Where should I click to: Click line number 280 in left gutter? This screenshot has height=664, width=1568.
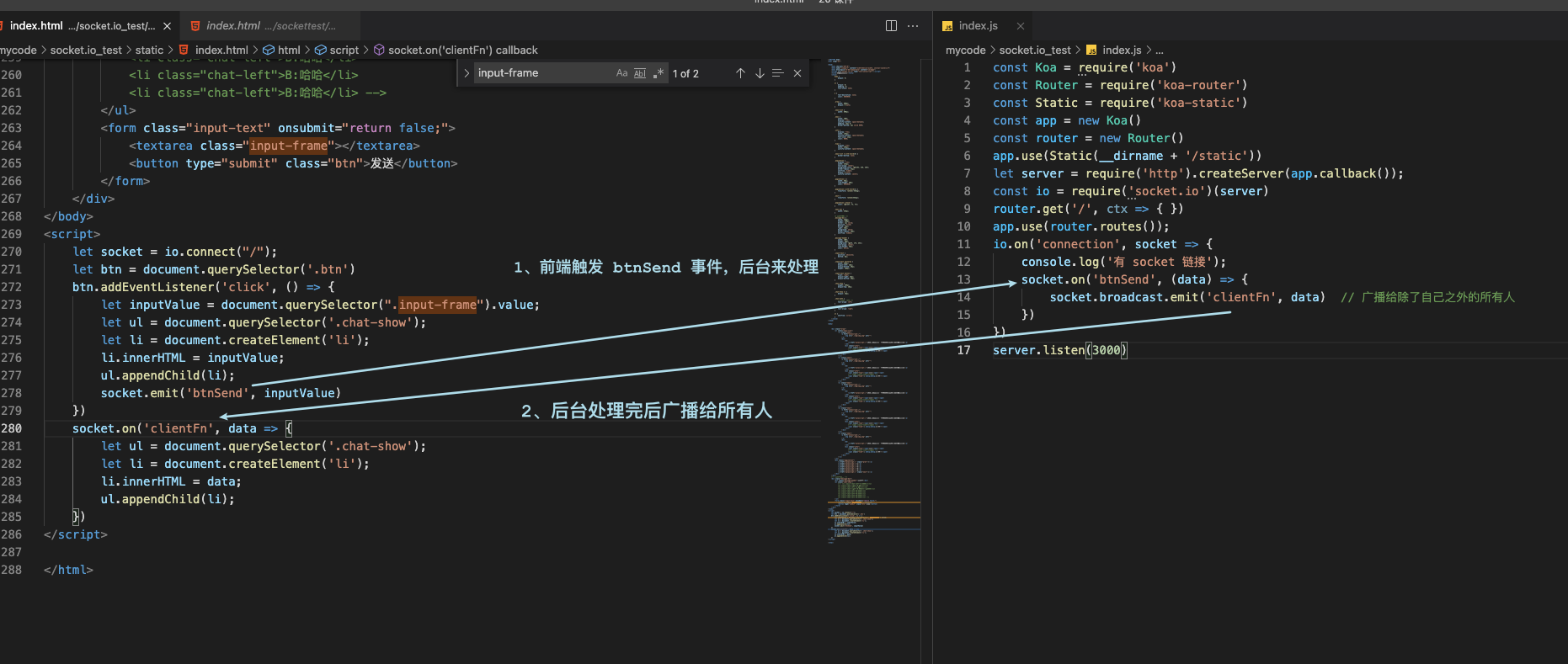coord(12,428)
